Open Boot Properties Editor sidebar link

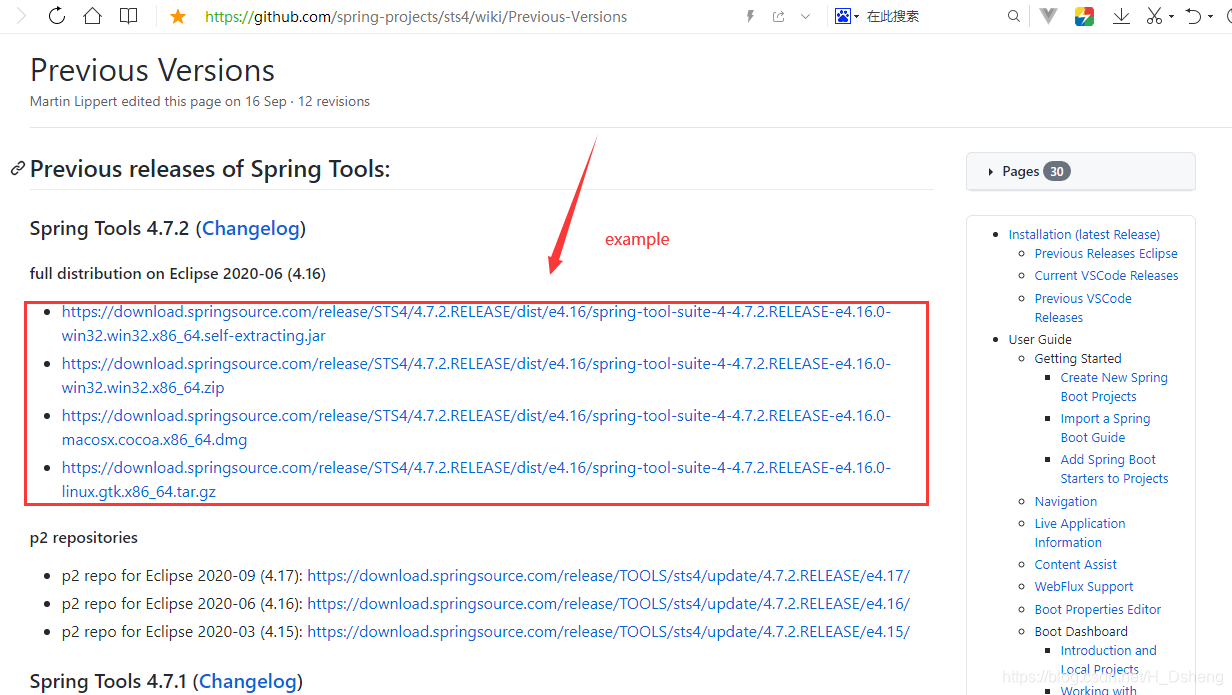pyautogui.click(x=1098, y=609)
